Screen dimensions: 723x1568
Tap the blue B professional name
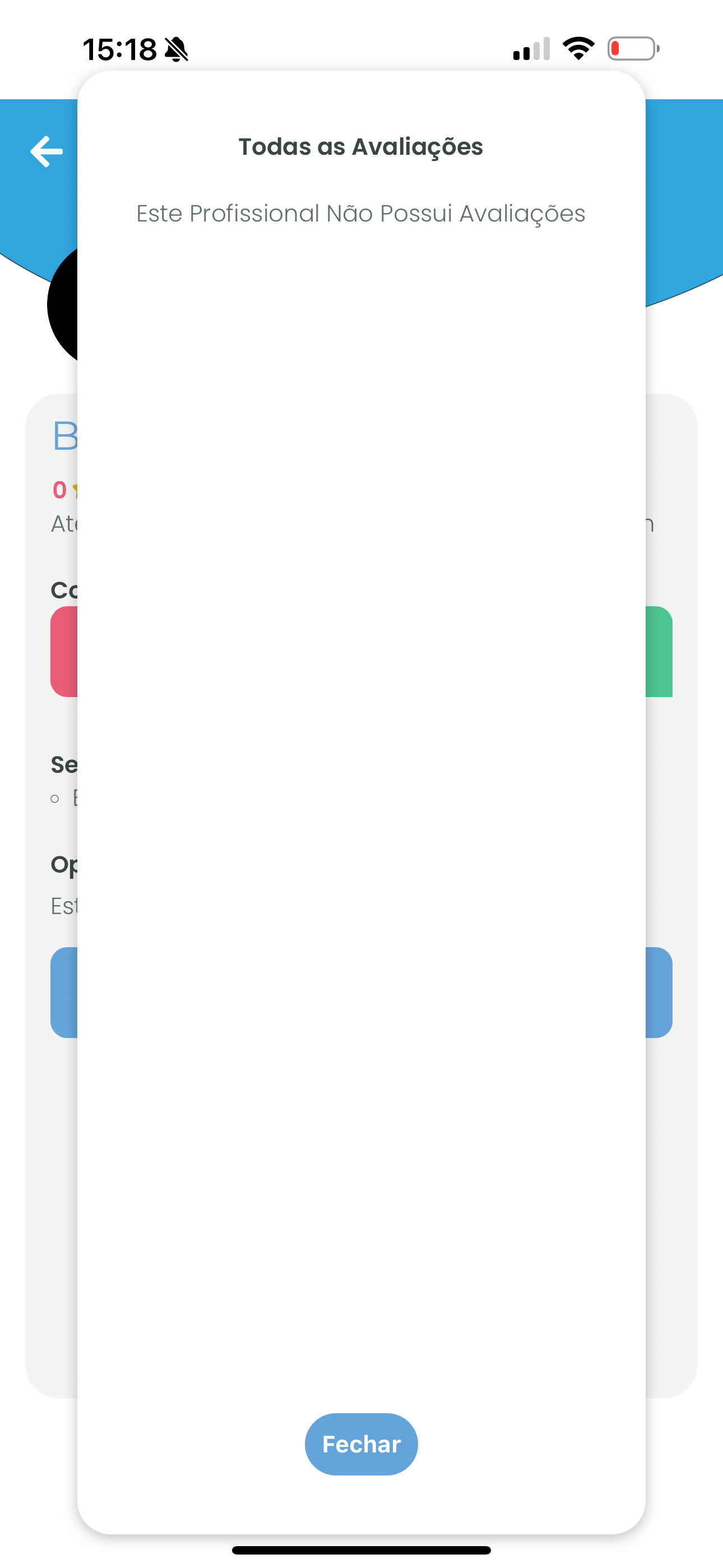(65, 436)
